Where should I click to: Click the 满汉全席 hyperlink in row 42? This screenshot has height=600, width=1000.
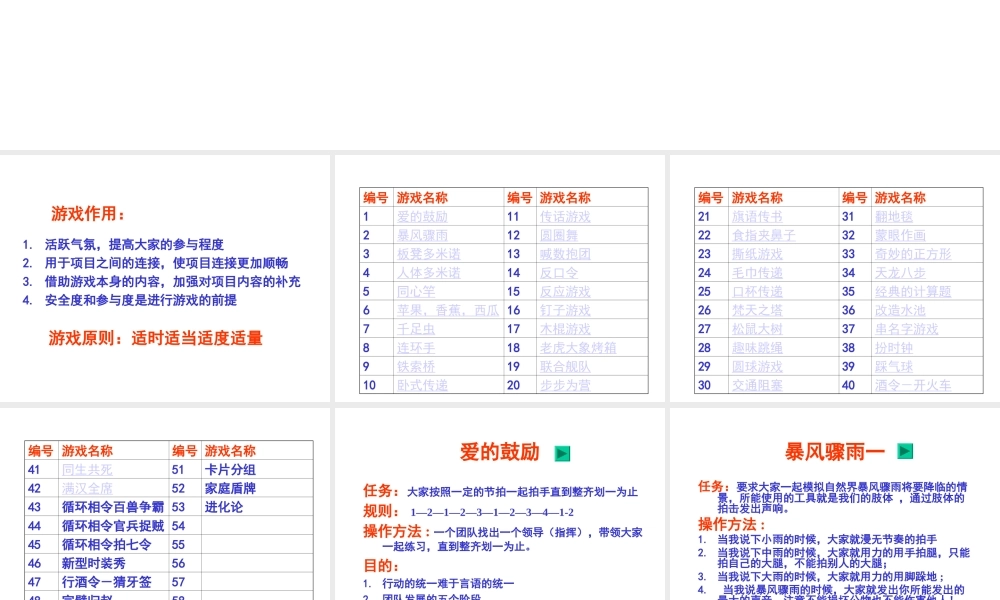[x=87, y=488]
